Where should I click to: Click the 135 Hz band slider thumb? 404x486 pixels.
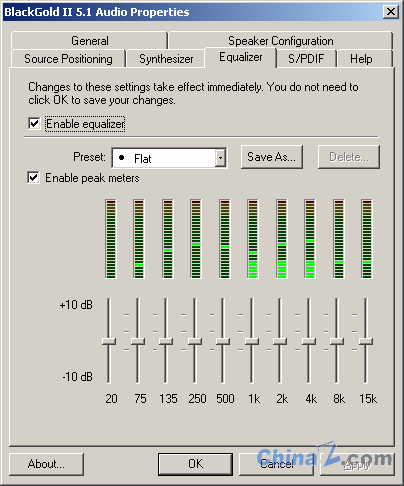(x=166, y=341)
